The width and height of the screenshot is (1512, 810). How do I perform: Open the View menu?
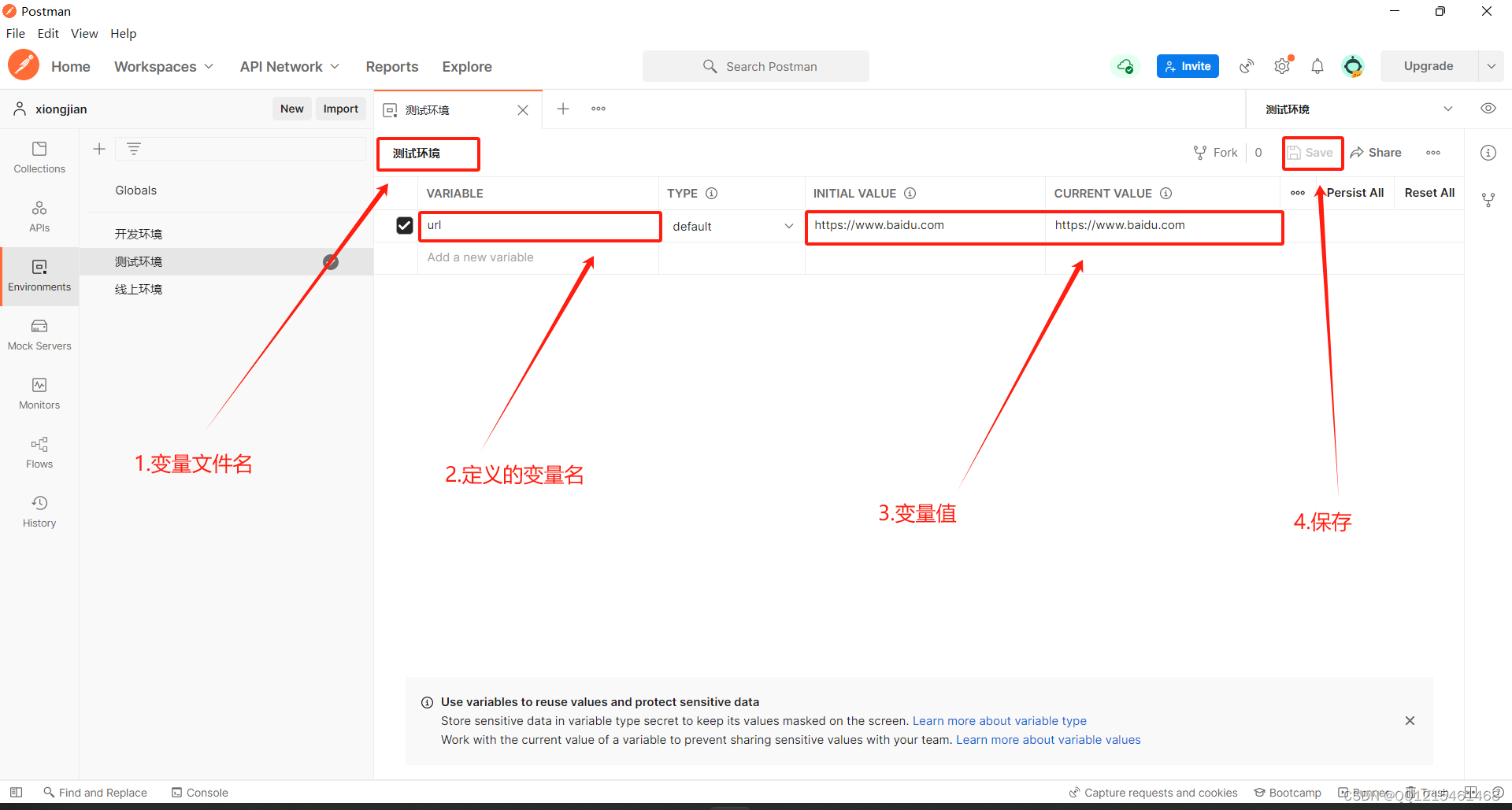pos(84,33)
